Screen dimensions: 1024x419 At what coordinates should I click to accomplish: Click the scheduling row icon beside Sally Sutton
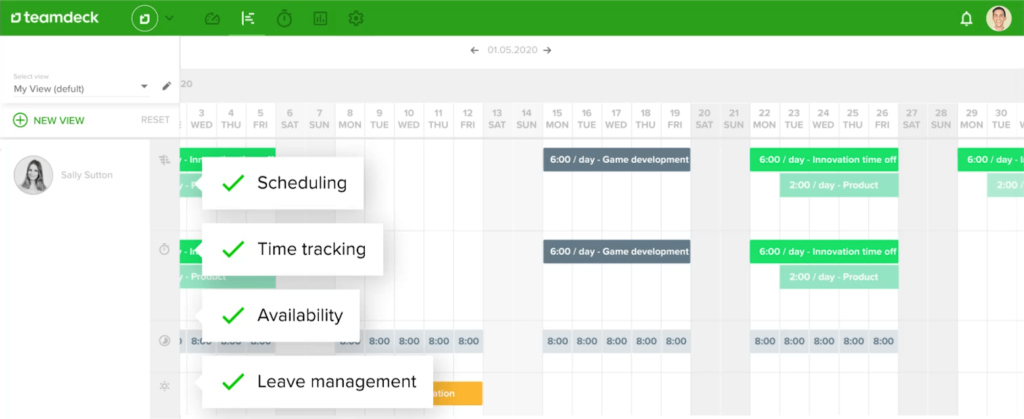tap(165, 159)
